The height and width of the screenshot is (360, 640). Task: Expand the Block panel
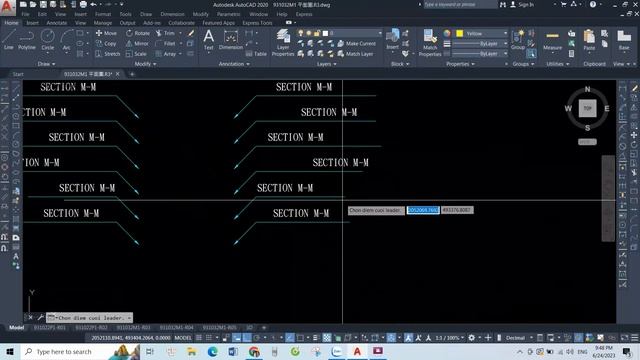[x=400, y=64]
